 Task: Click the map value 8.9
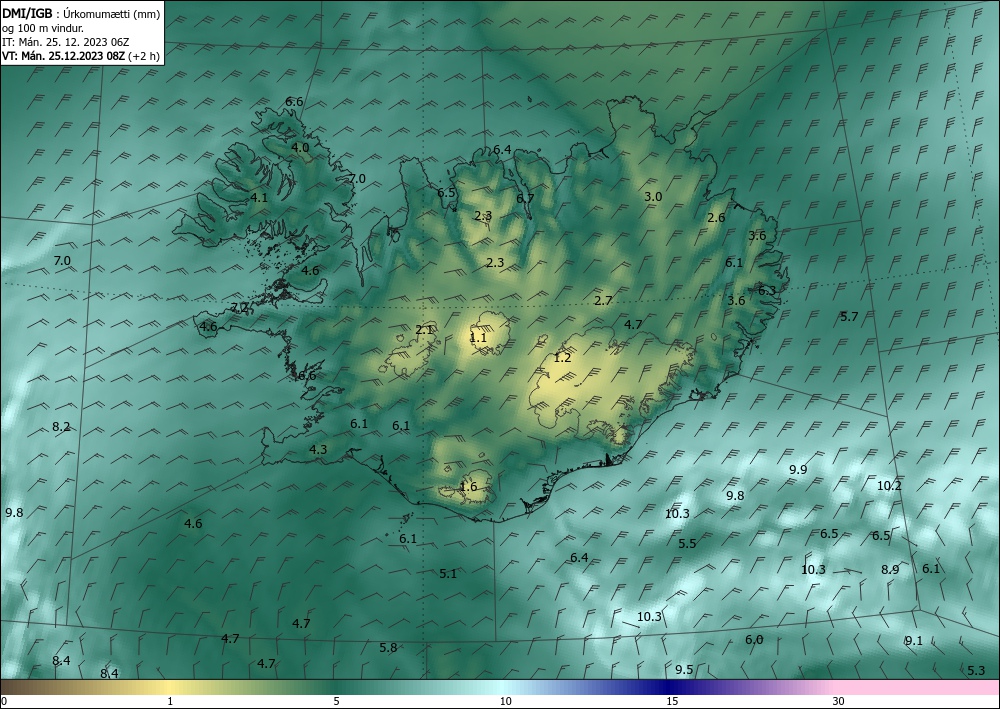coord(890,569)
